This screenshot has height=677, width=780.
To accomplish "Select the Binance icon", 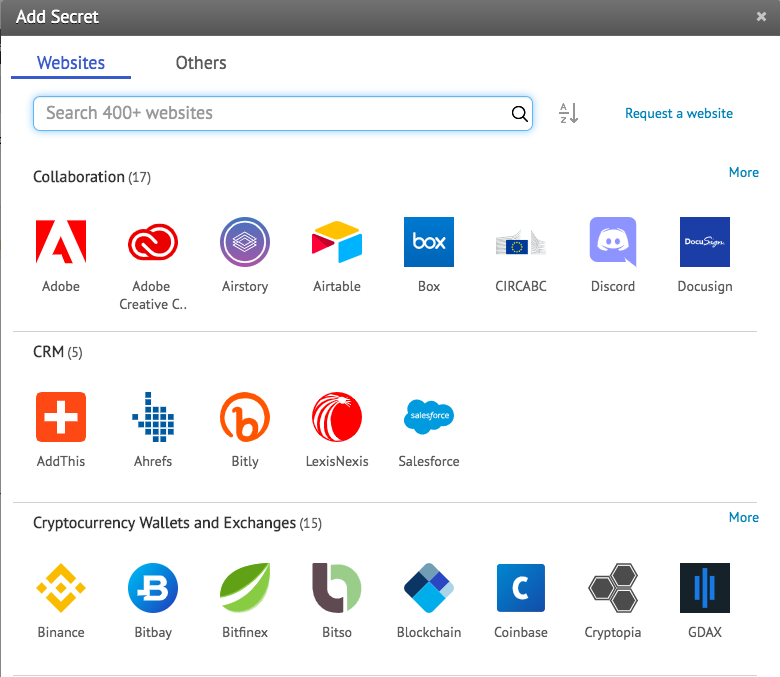I will point(61,588).
